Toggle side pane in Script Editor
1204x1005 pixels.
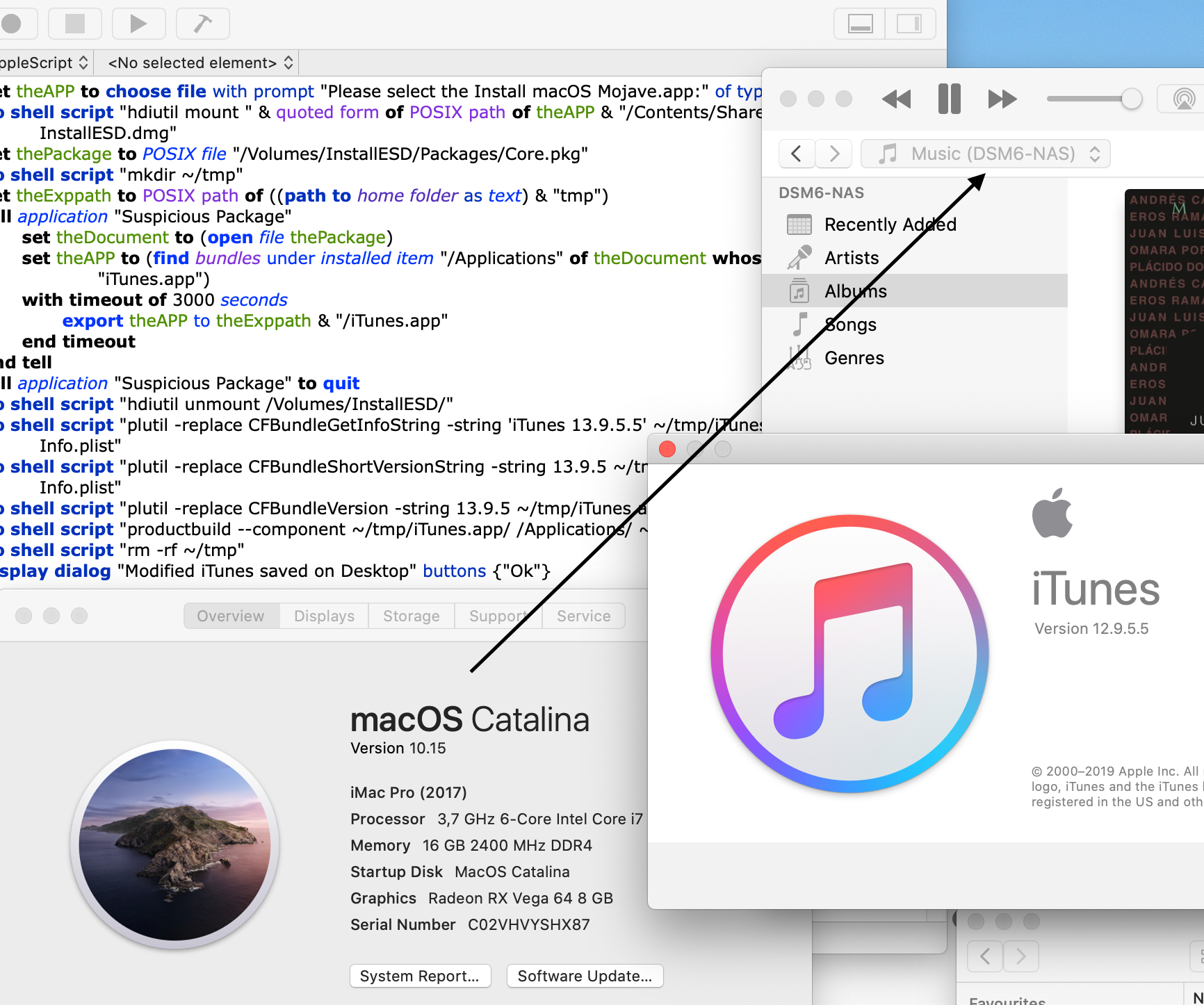910,24
